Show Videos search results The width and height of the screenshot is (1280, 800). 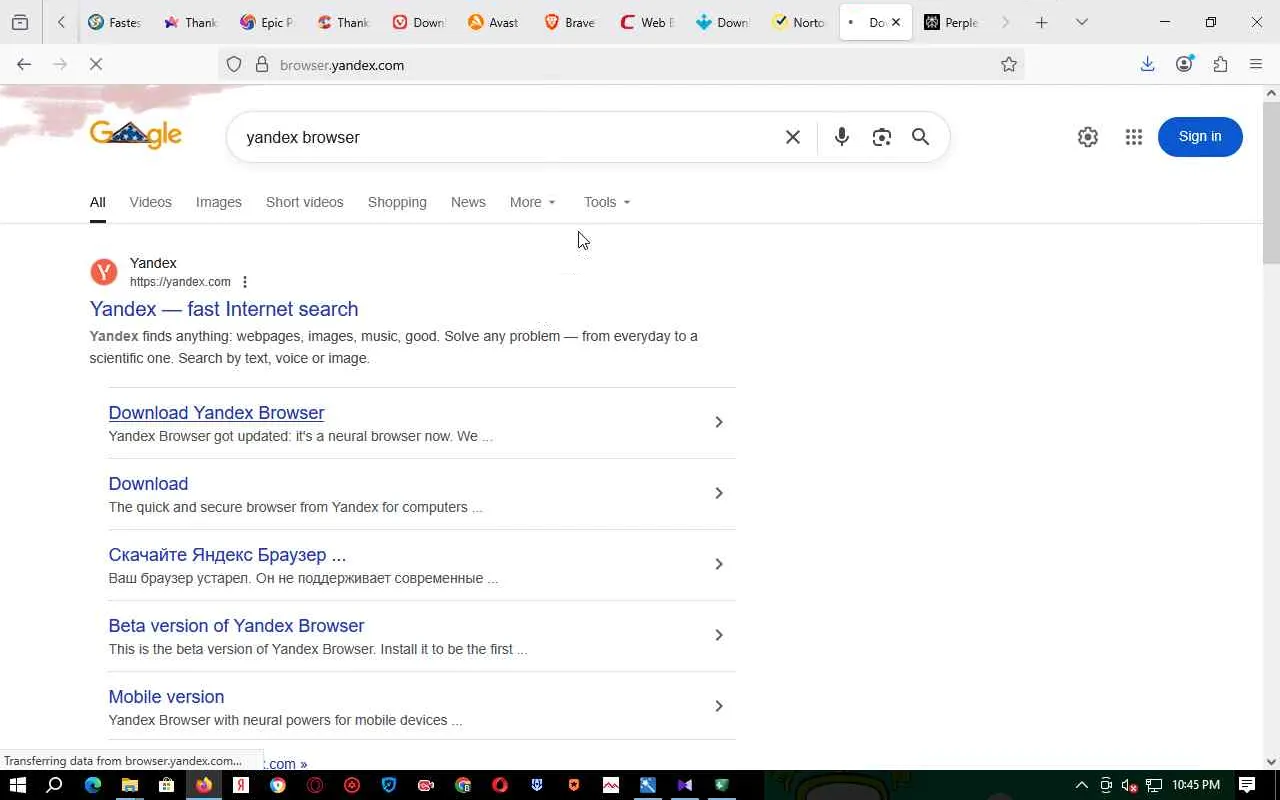click(151, 202)
